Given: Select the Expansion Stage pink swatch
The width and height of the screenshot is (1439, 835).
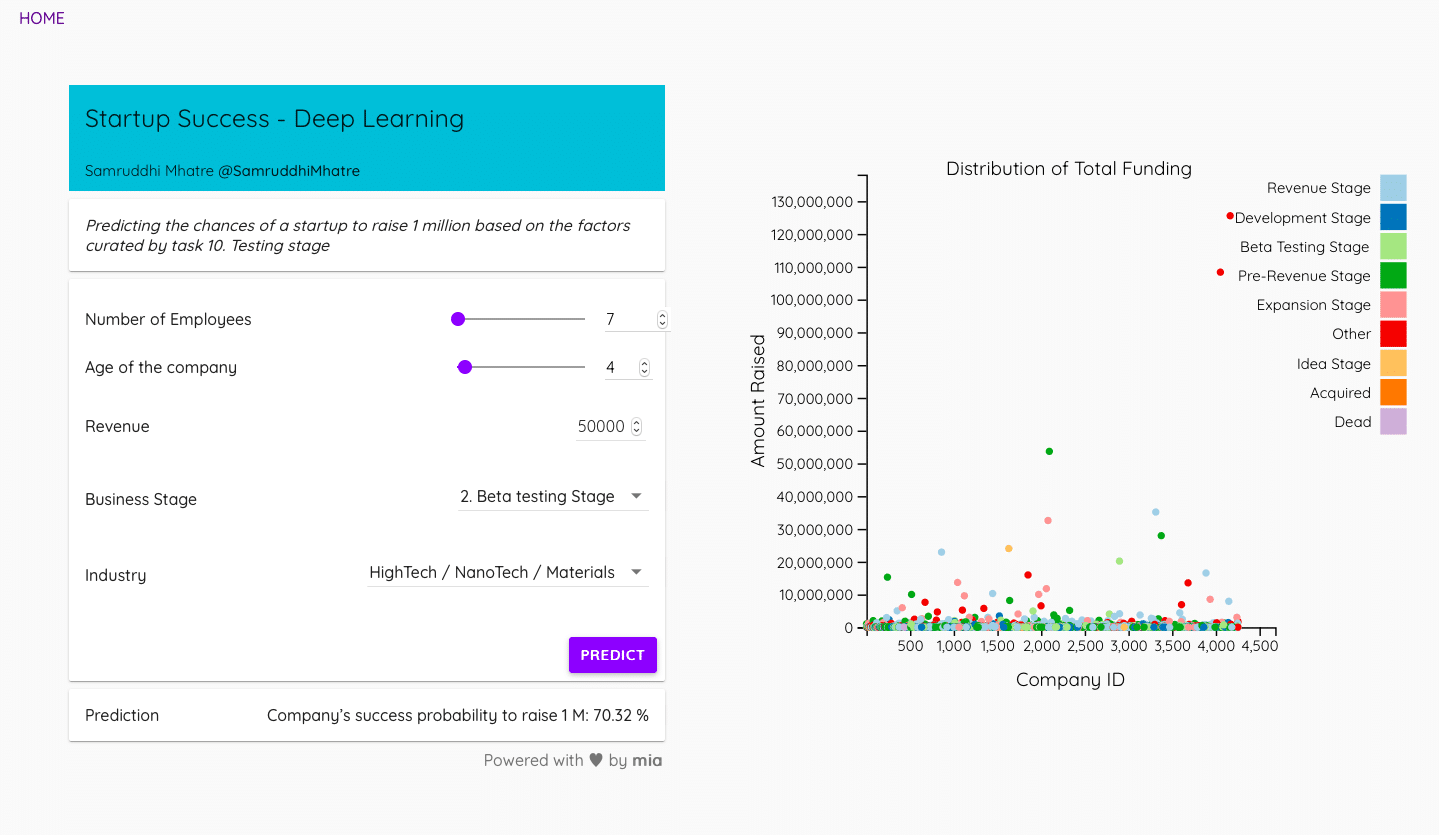Looking at the screenshot, I should click(1393, 304).
